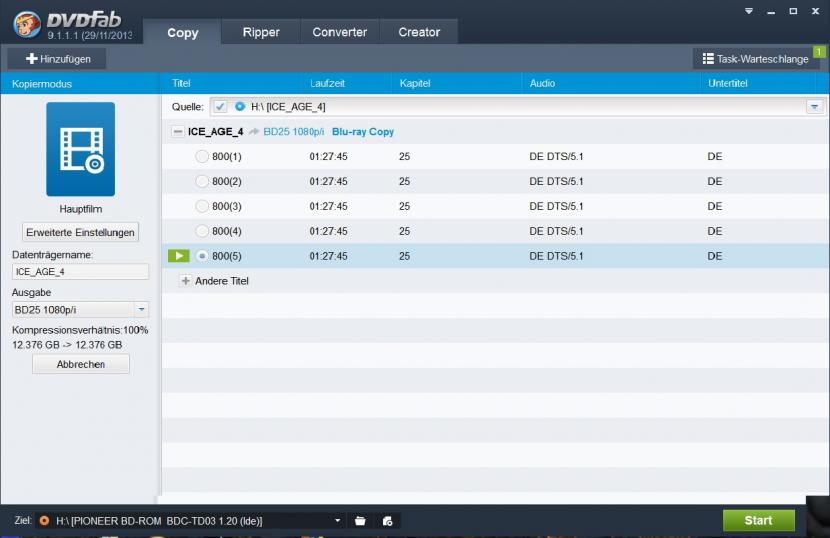Click the BD25 1080p/i link in title row
Viewport: 830px width, 538px height.
click(293, 131)
